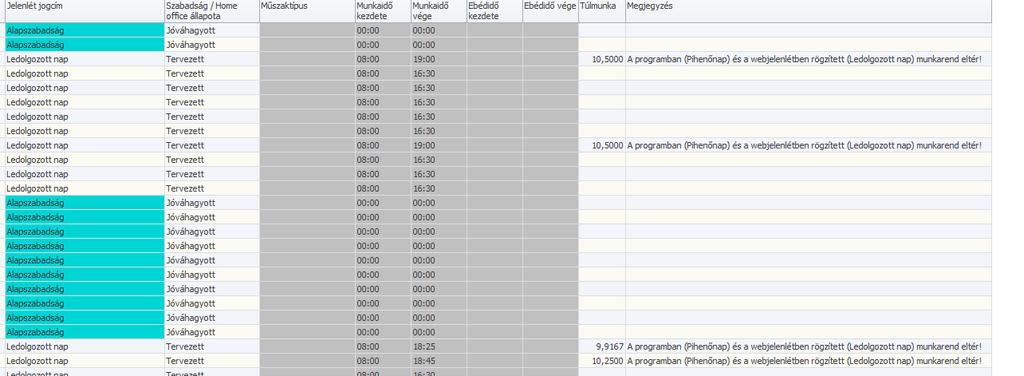Click the note text in the 9,9167 row
1024x376 pixels.
(x=804, y=347)
